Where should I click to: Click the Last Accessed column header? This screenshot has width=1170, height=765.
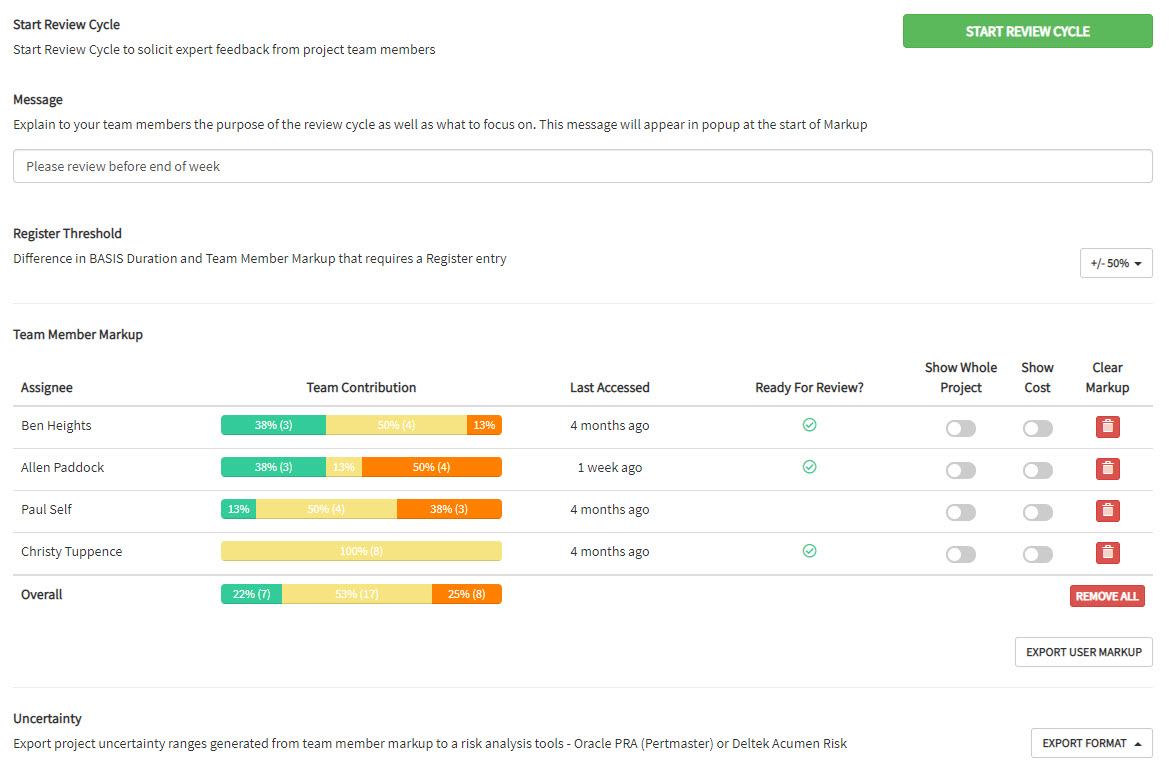pos(609,387)
